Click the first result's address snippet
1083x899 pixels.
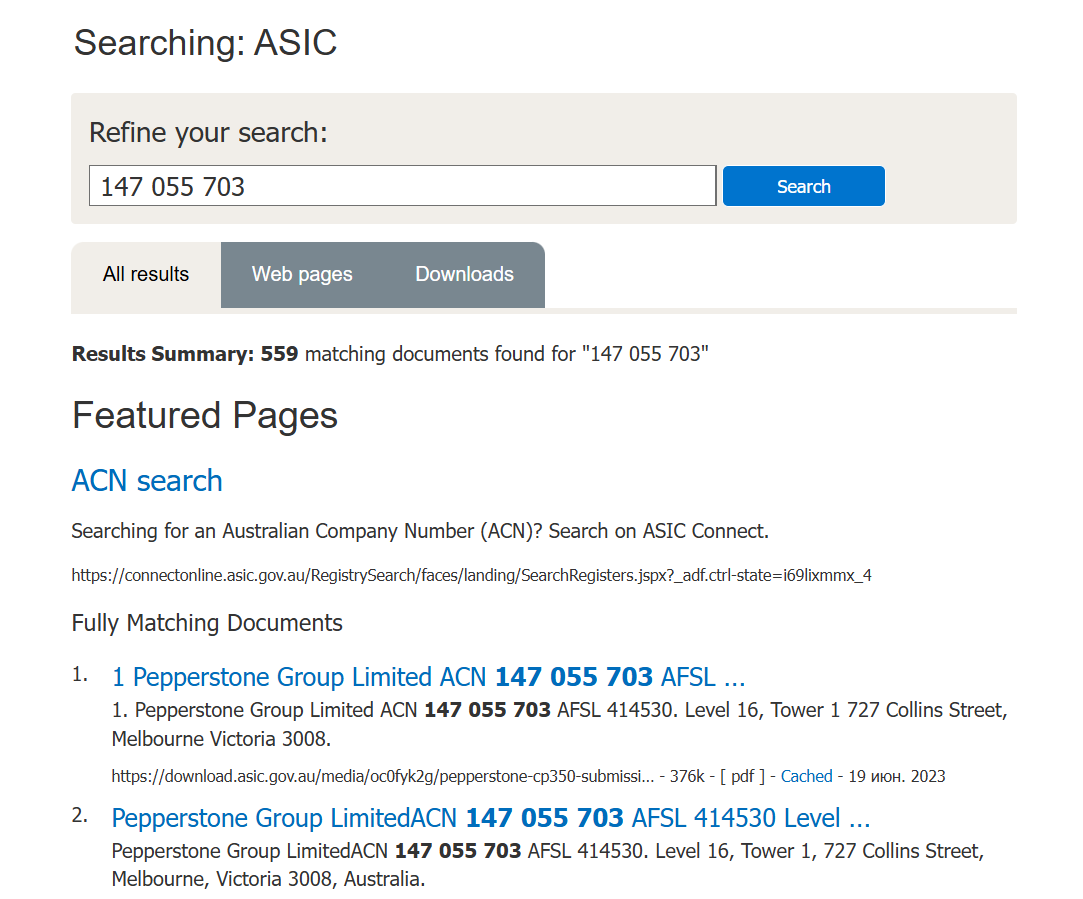coord(558,724)
